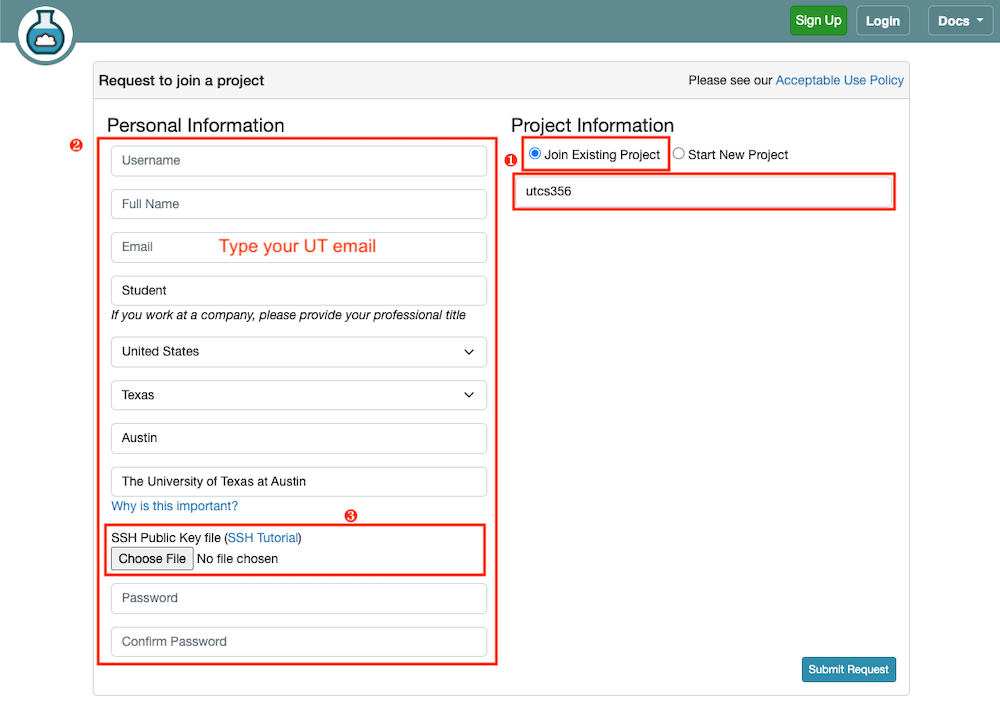Screen dimensions: 1000x705
Task: Click the green Sign Up button
Action: (818, 20)
